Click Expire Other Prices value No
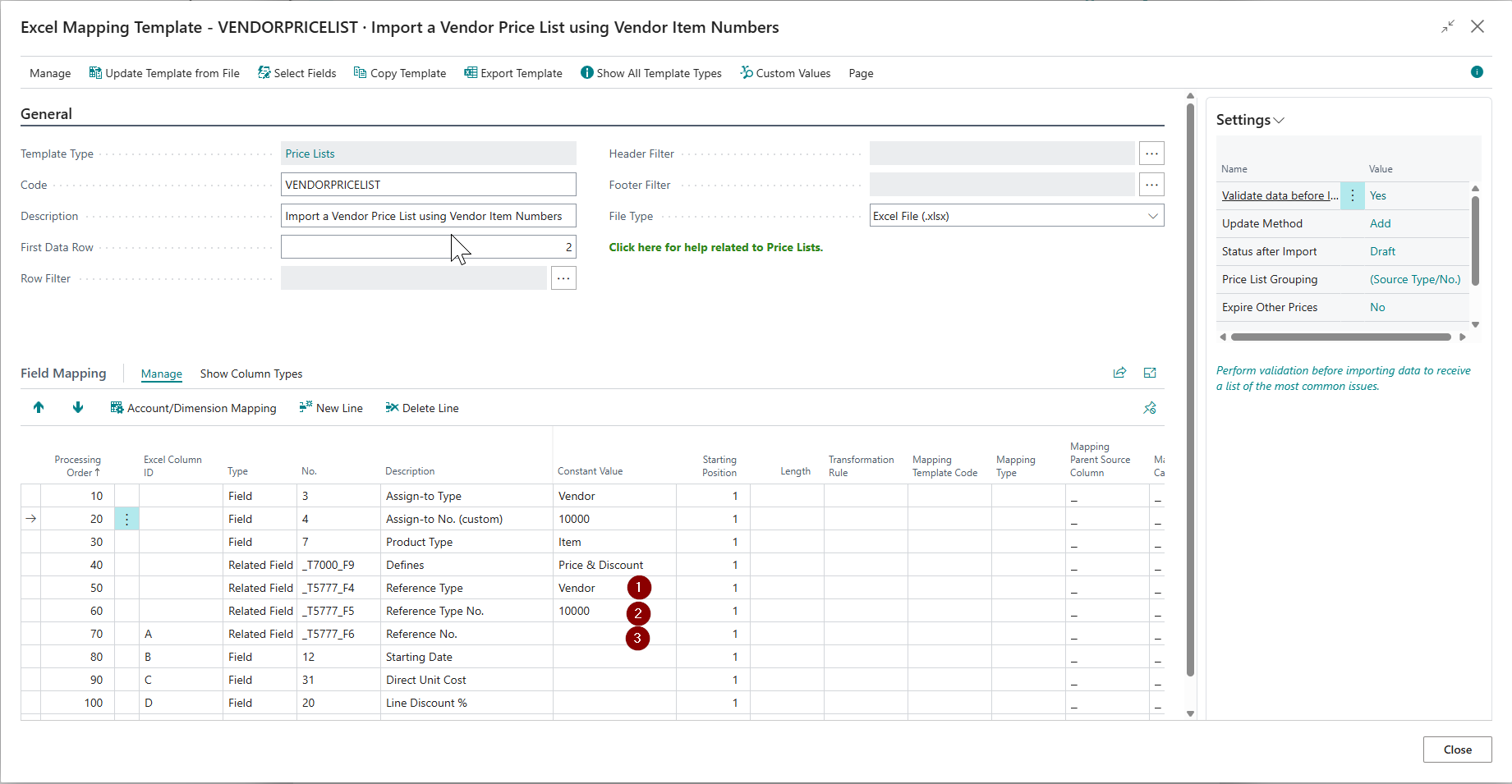 click(1377, 307)
